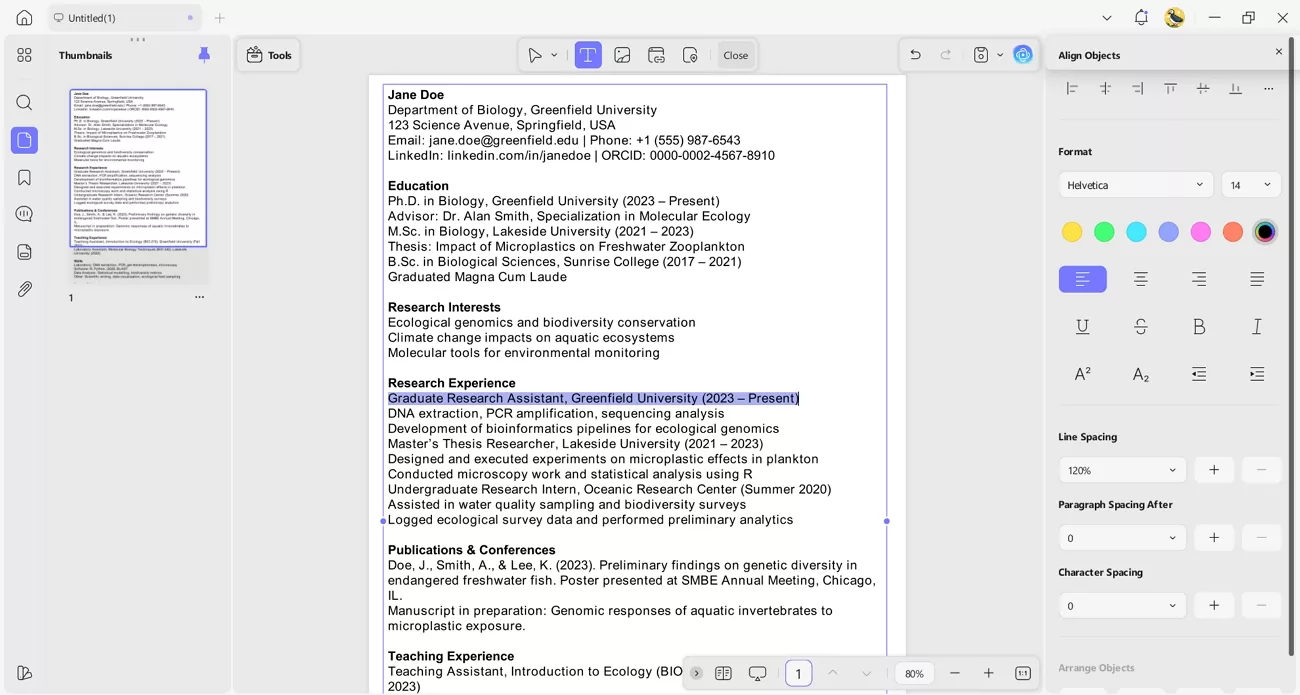Enter presentation mode from bottom bar

point(757,673)
